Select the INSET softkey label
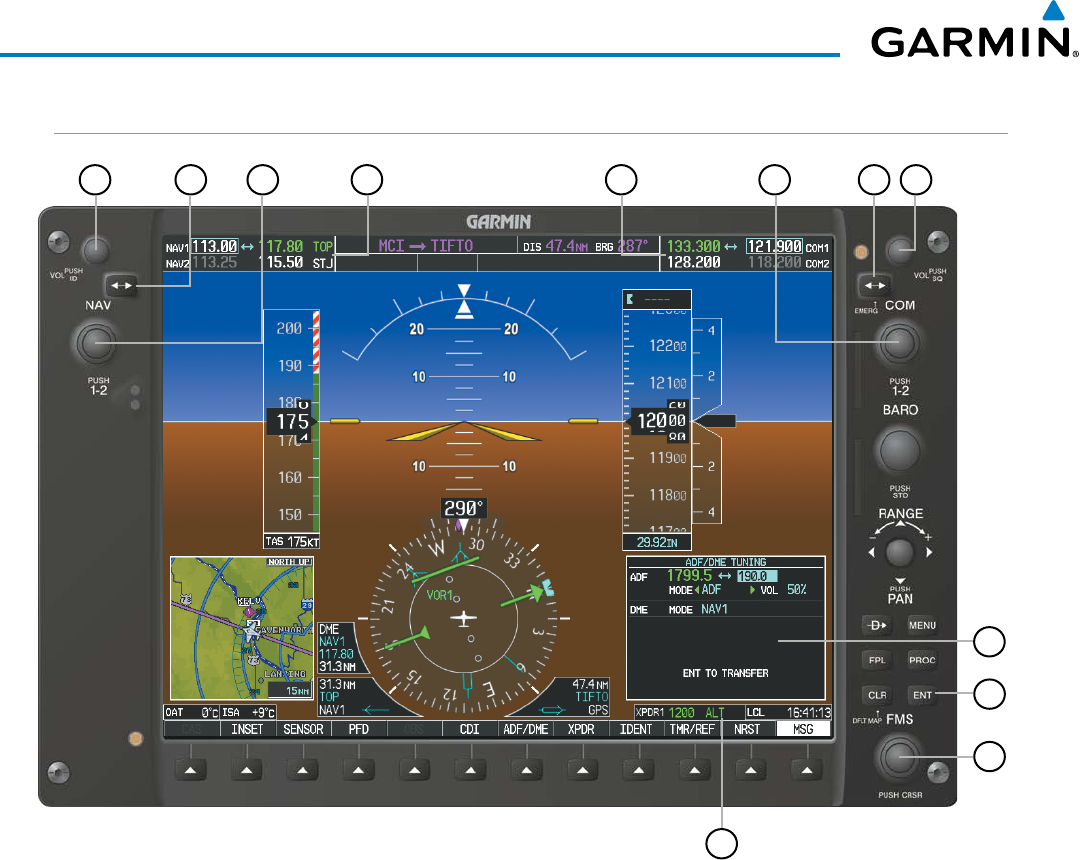The height and width of the screenshot is (860, 1080). (x=247, y=729)
